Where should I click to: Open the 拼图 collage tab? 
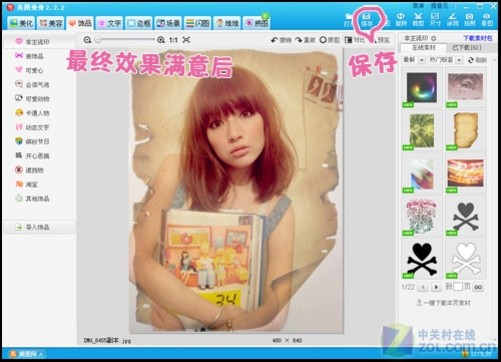point(257,23)
